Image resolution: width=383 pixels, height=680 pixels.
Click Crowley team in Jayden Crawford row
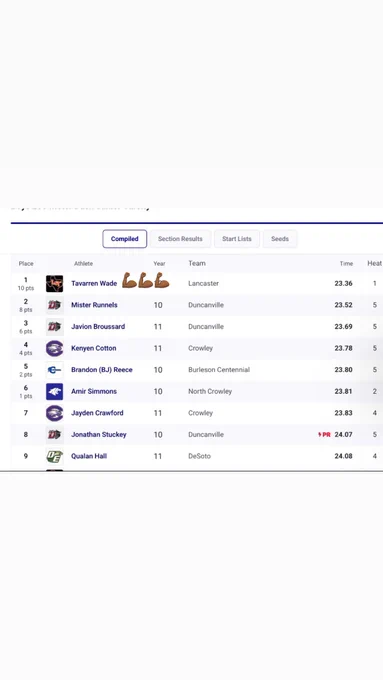coord(200,413)
